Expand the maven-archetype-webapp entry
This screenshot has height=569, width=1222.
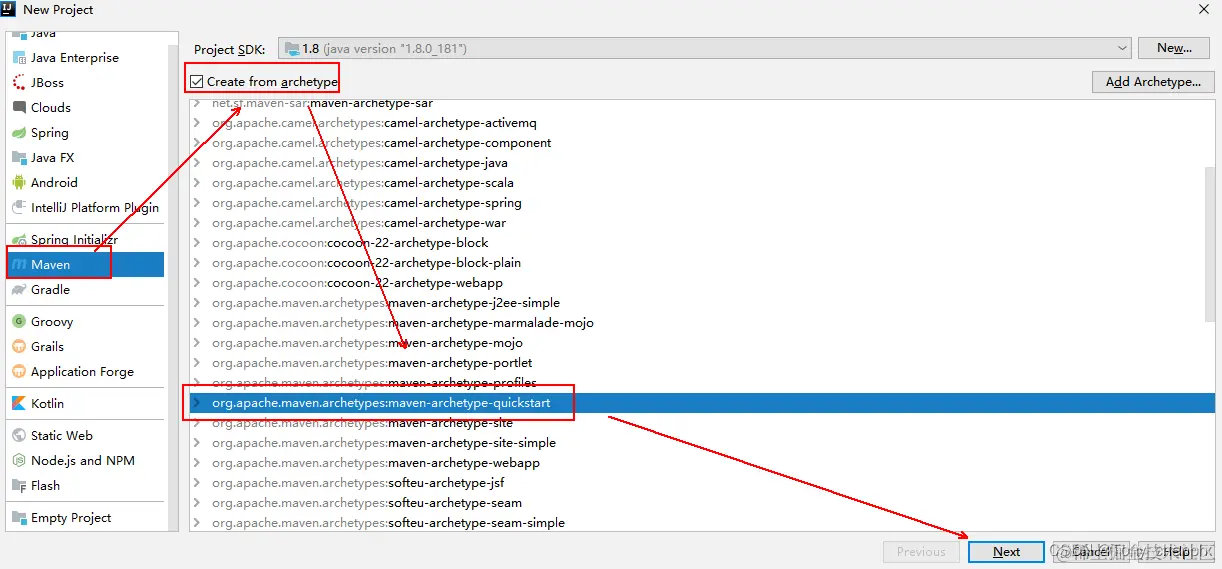[197, 463]
